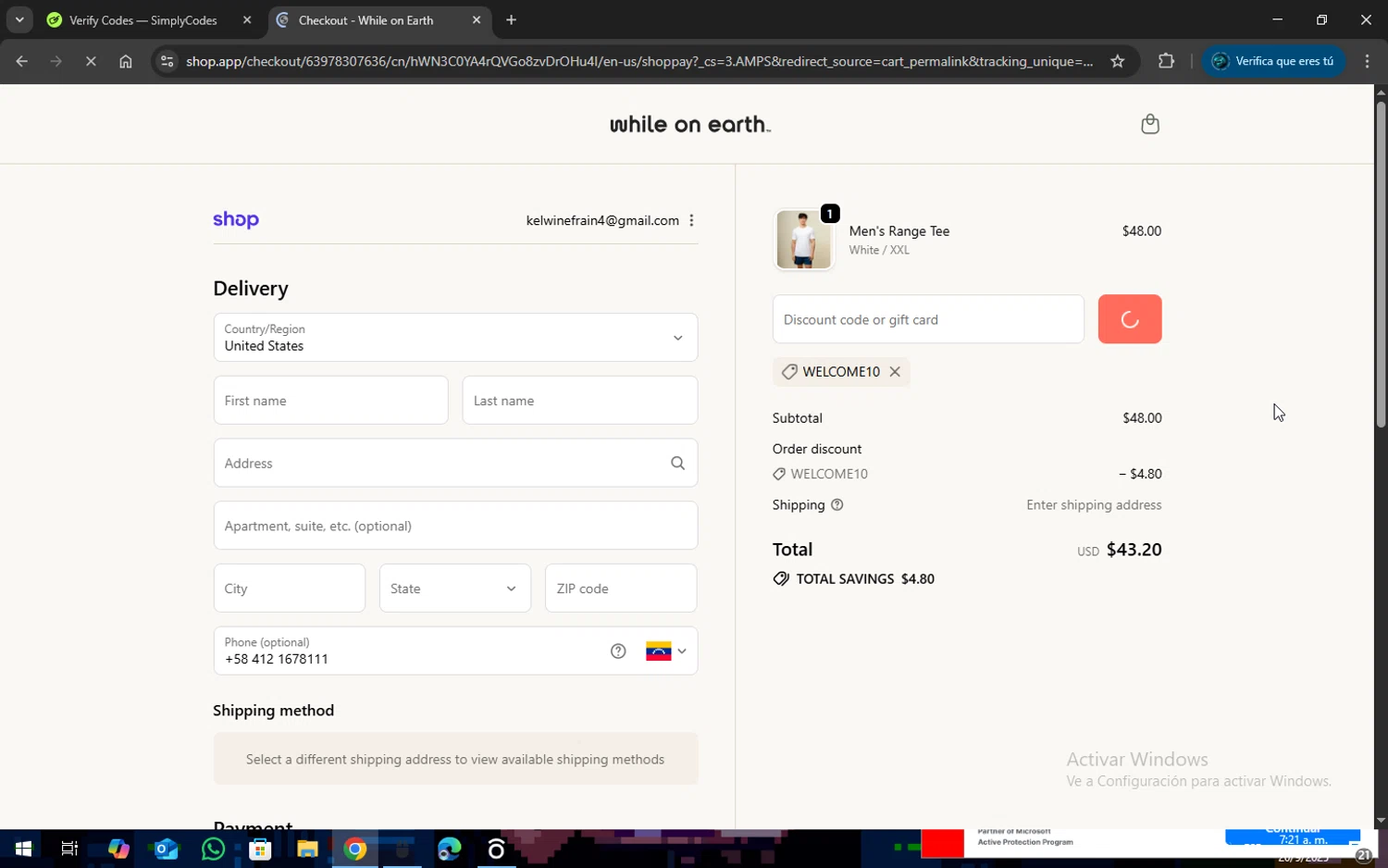Click the Men's Range Tee thumbnail
The image size is (1388, 868).
point(803,240)
